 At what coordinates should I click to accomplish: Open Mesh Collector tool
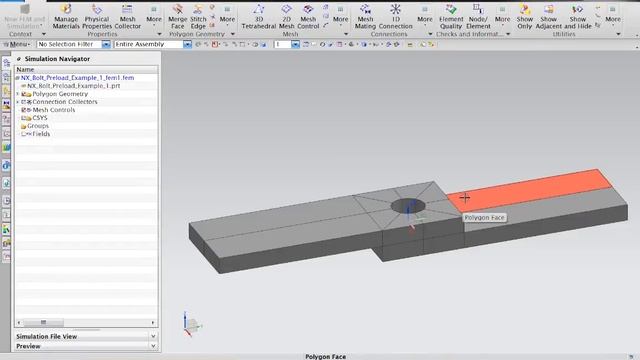click(x=127, y=16)
